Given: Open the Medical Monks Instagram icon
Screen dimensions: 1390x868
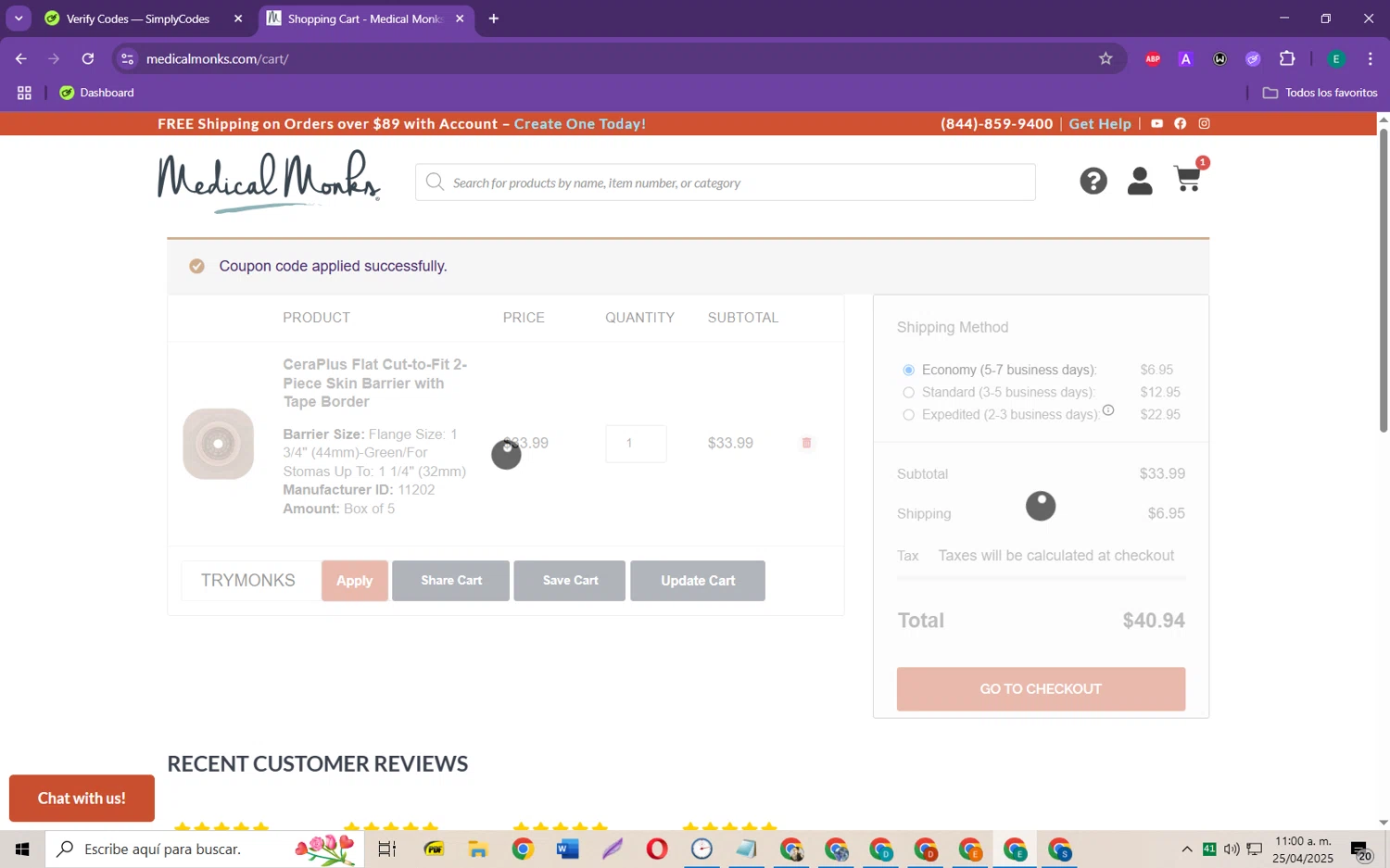Looking at the screenshot, I should pos(1205,123).
